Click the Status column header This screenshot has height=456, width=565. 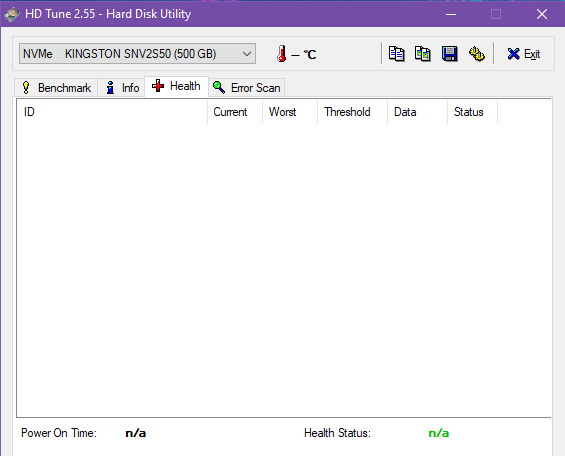click(472, 112)
